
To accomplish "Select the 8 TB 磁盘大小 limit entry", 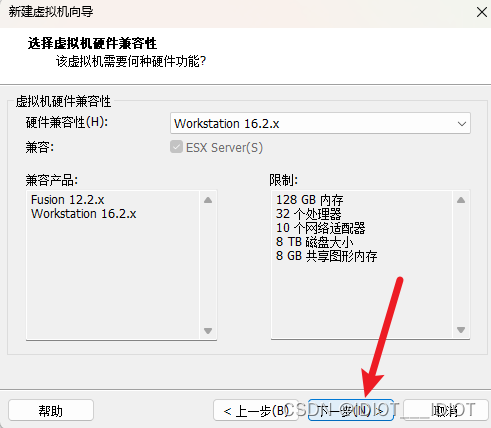I will pos(314,242).
